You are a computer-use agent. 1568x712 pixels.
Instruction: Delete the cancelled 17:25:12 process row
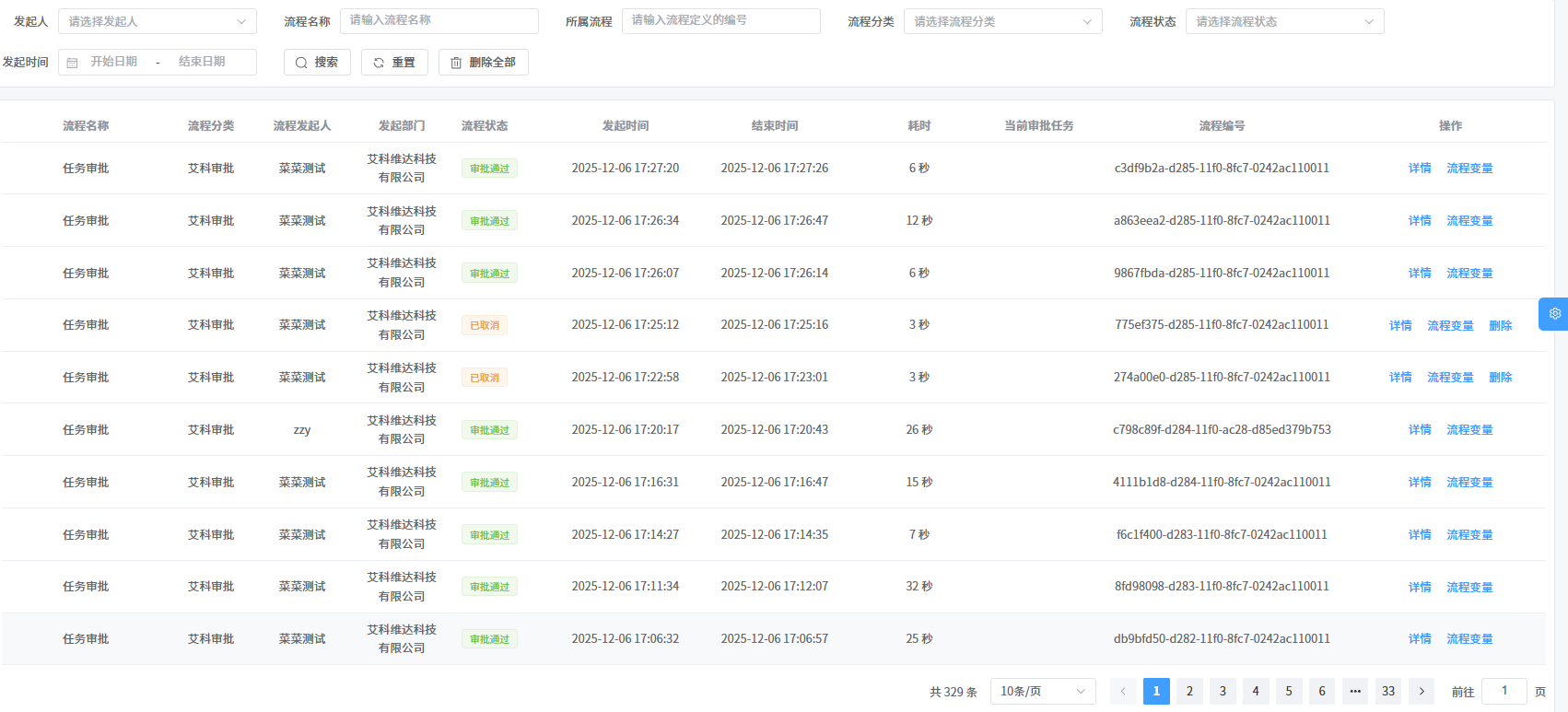(x=1501, y=325)
